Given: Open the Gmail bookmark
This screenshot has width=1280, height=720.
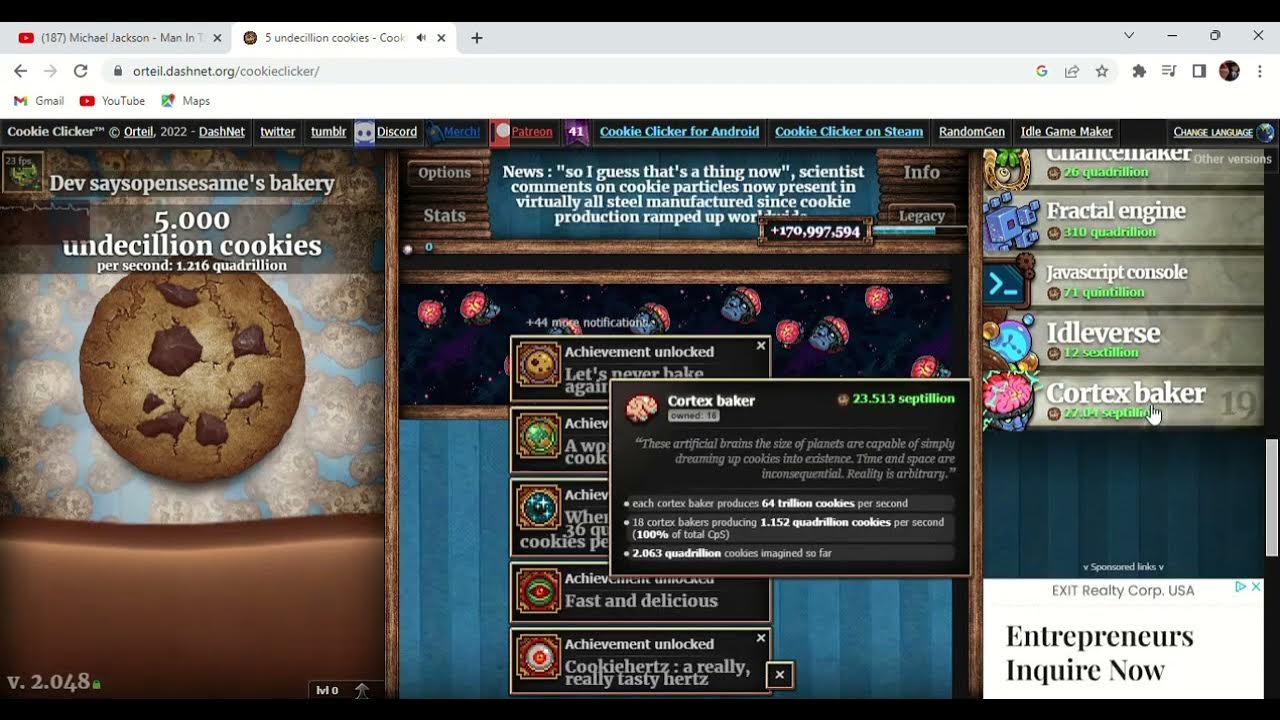Looking at the screenshot, I should click(x=39, y=101).
